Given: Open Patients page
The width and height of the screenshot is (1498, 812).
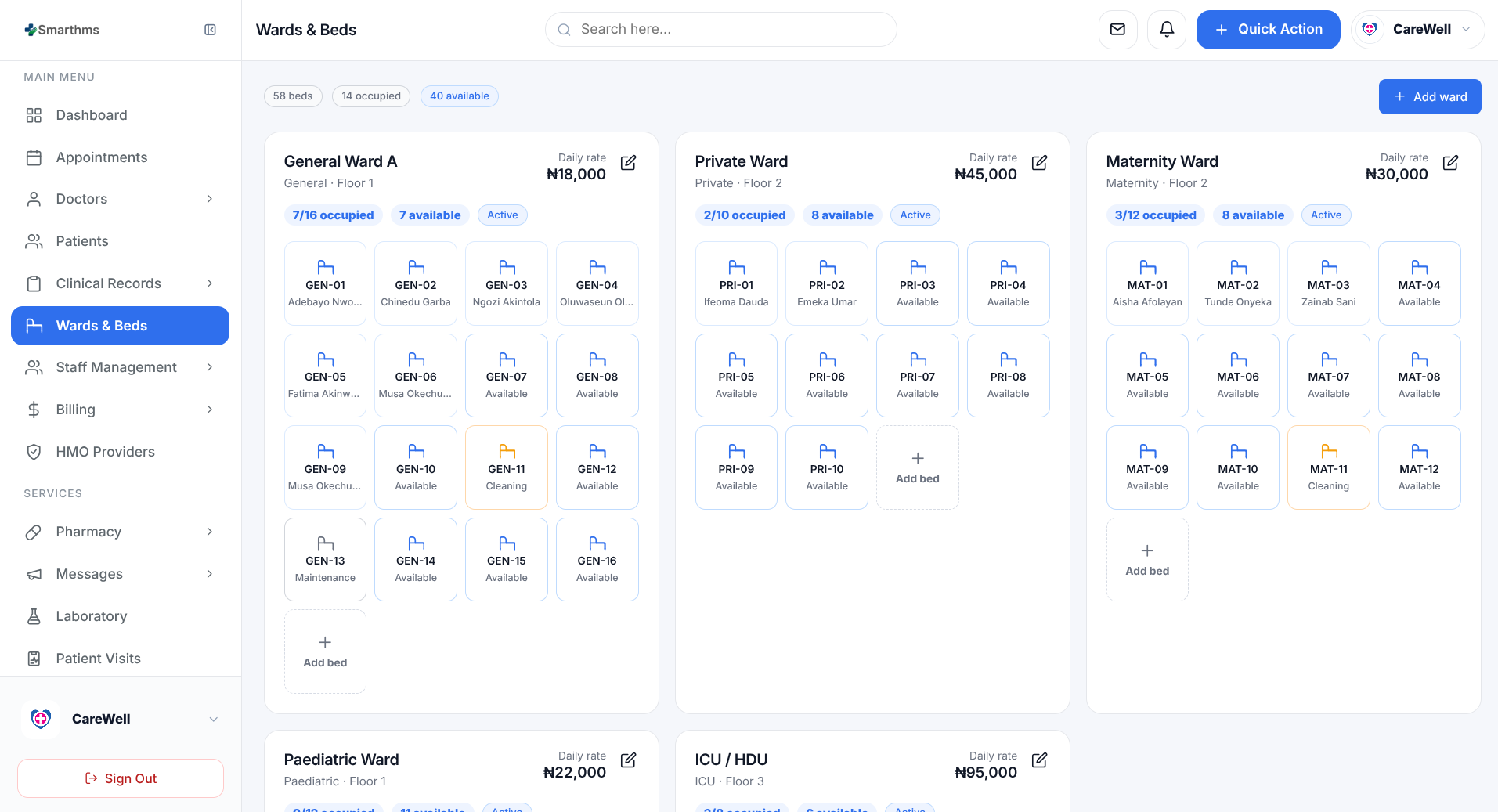Looking at the screenshot, I should (121, 241).
